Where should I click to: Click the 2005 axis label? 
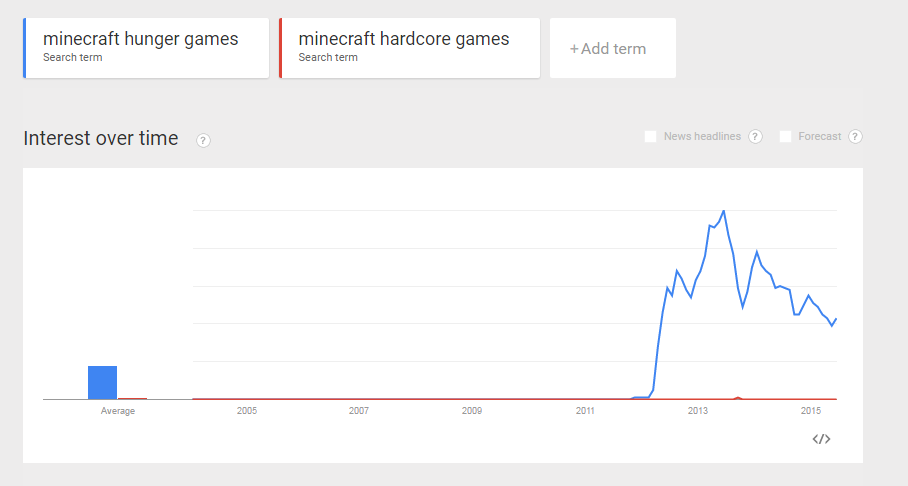point(247,411)
